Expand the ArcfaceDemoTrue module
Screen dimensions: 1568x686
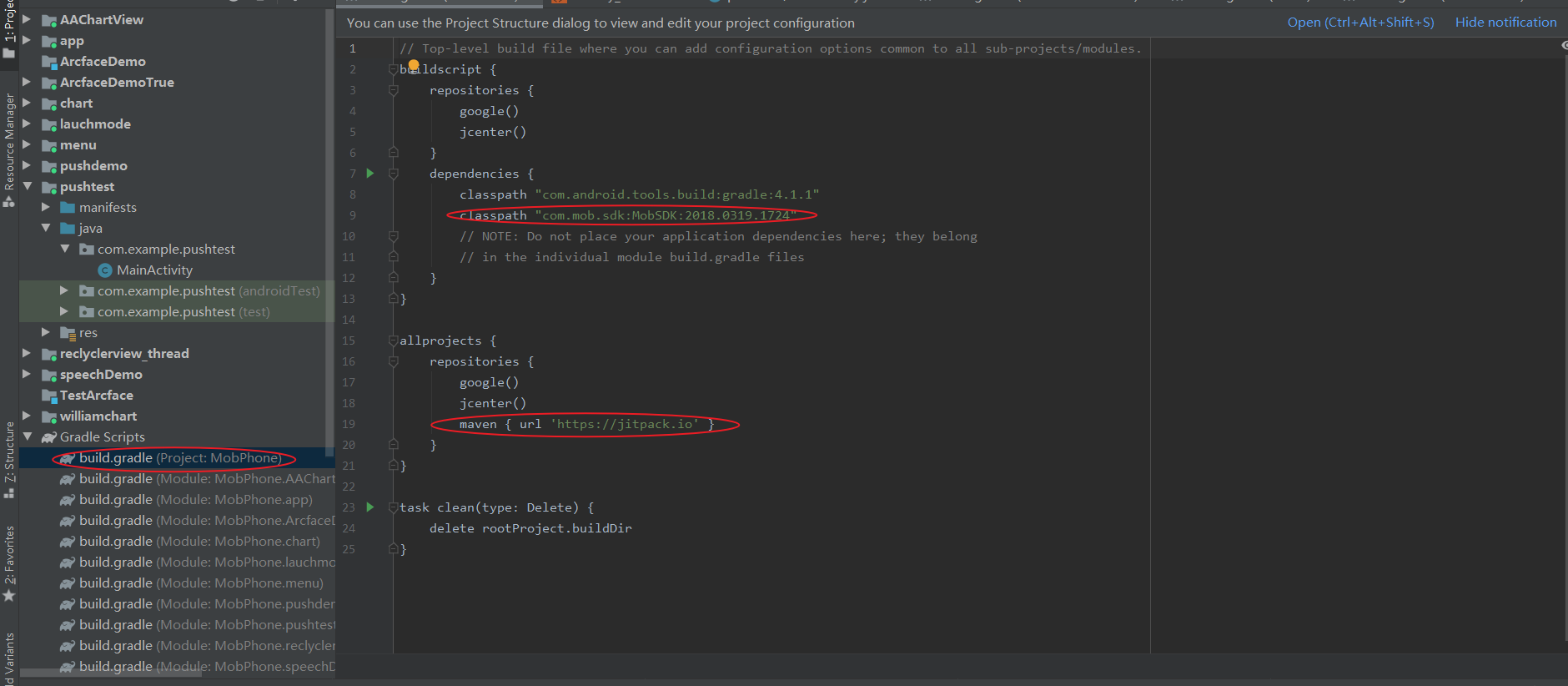(x=27, y=82)
